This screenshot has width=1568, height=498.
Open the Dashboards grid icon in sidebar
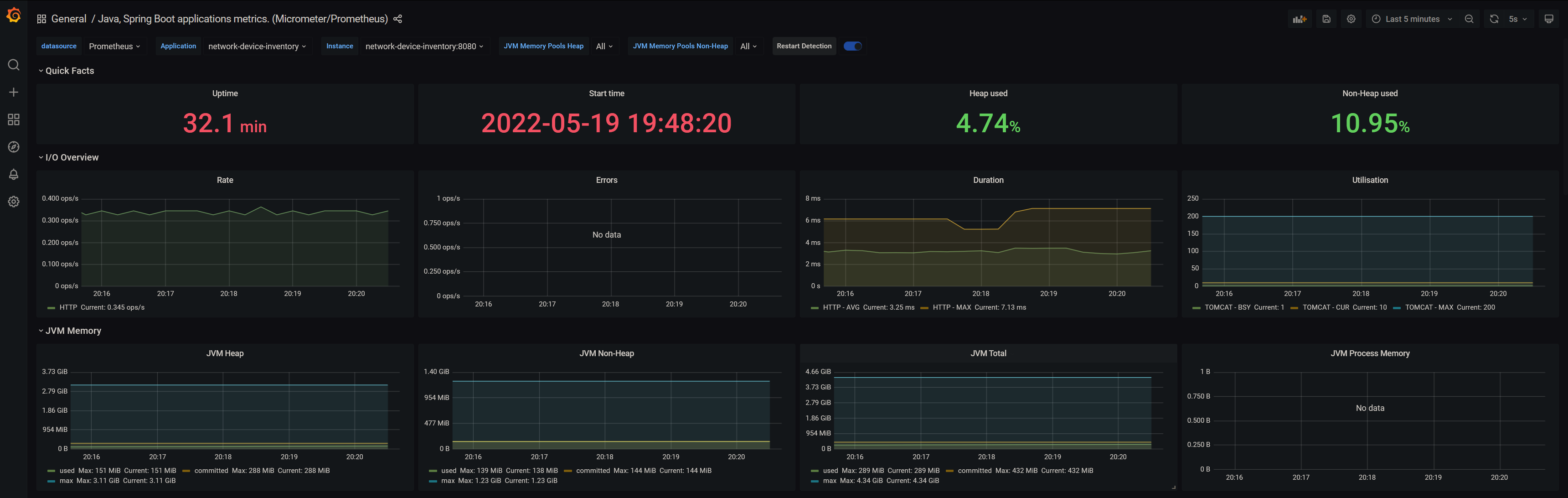pos(13,119)
